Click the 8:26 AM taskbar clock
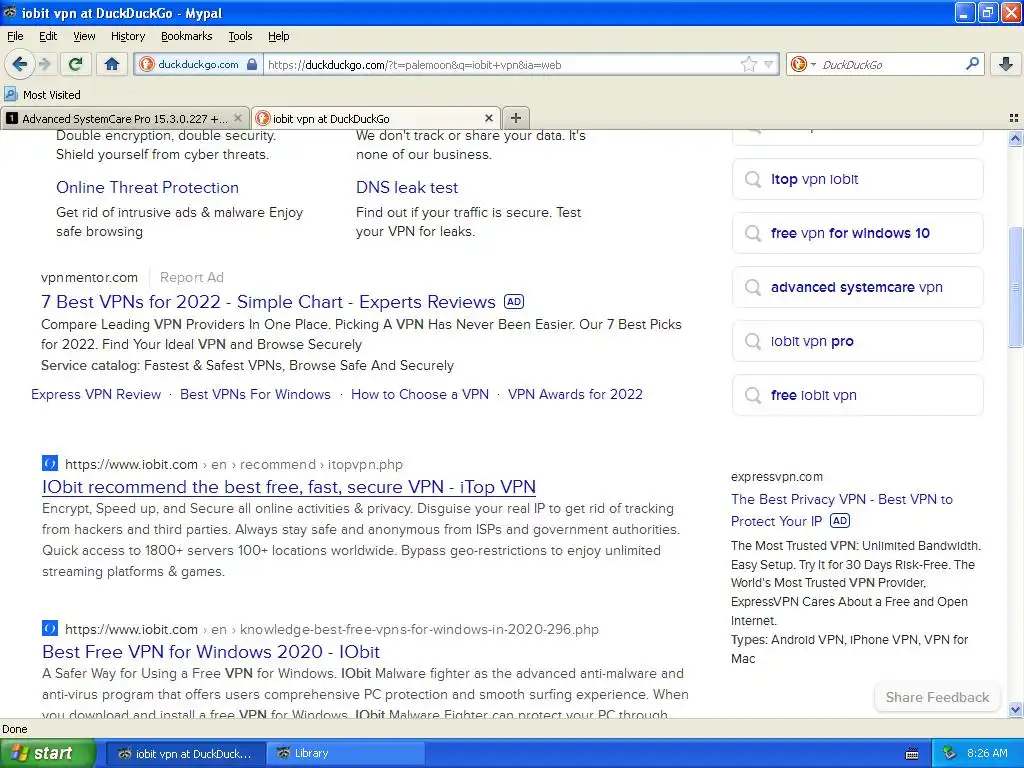This screenshot has width=1024, height=768. pos(987,753)
